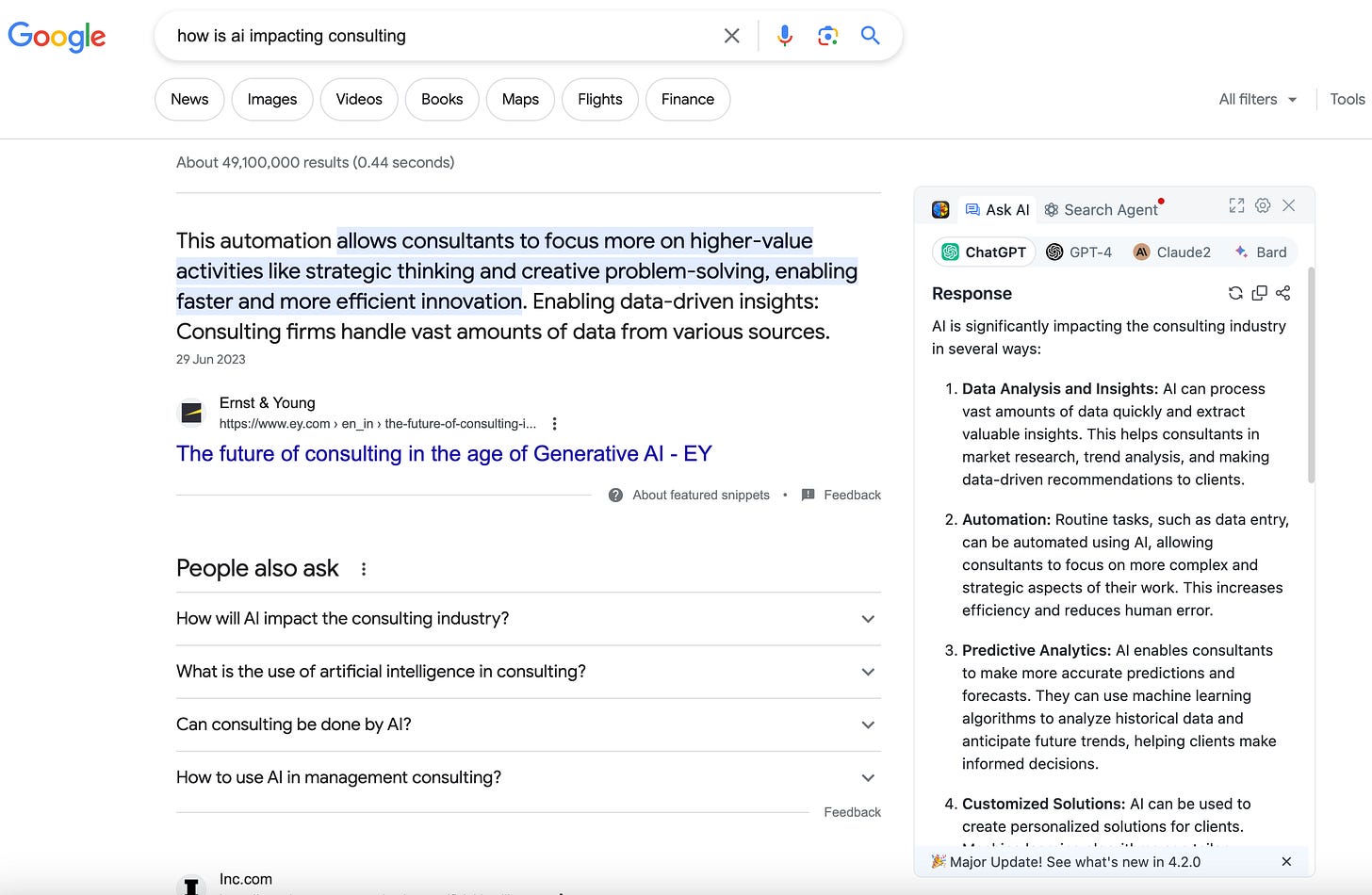
Task: Start voice search with microphone icon
Action: tap(784, 36)
